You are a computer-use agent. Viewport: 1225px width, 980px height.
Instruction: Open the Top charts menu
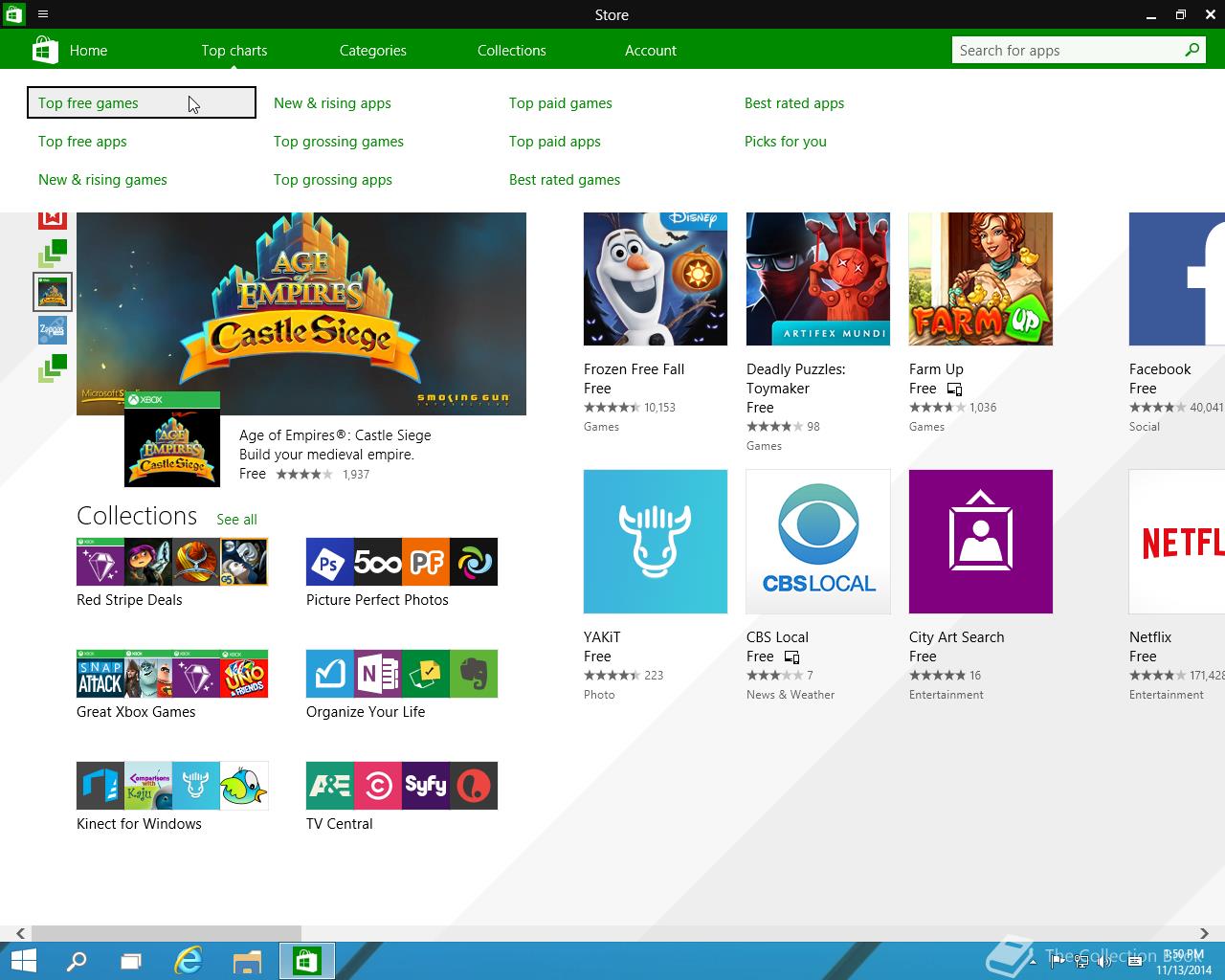[234, 51]
